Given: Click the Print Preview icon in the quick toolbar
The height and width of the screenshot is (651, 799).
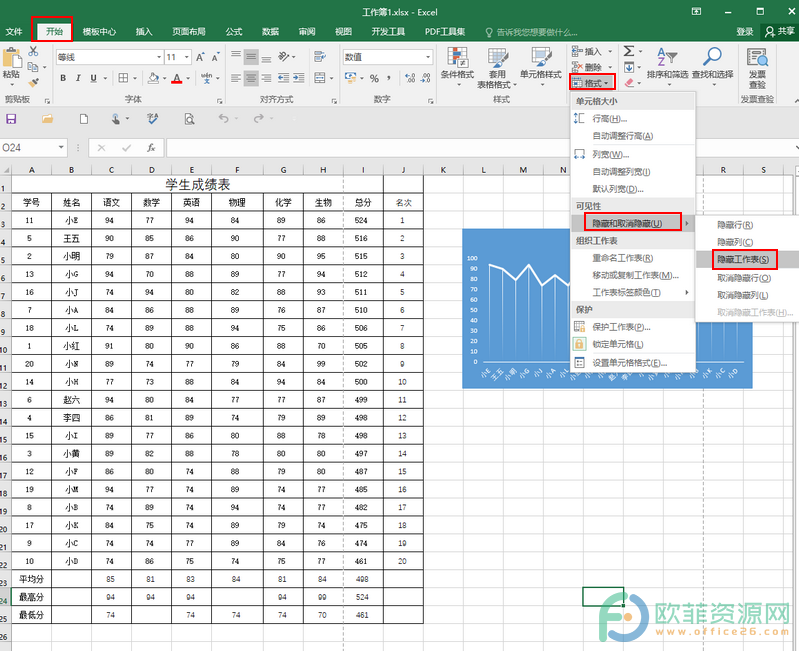Looking at the screenshot, I should [x=189, y=119].
